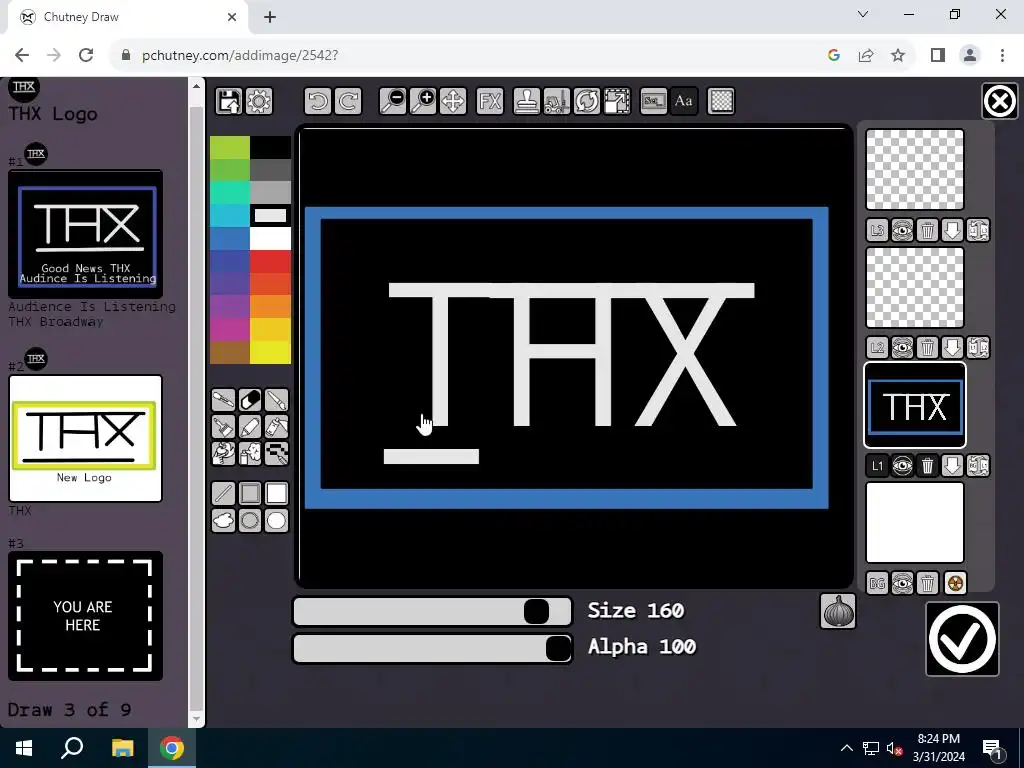Select the paint tube fill tool
This screenshot has height=768, width=1024.
pos(277,426)
